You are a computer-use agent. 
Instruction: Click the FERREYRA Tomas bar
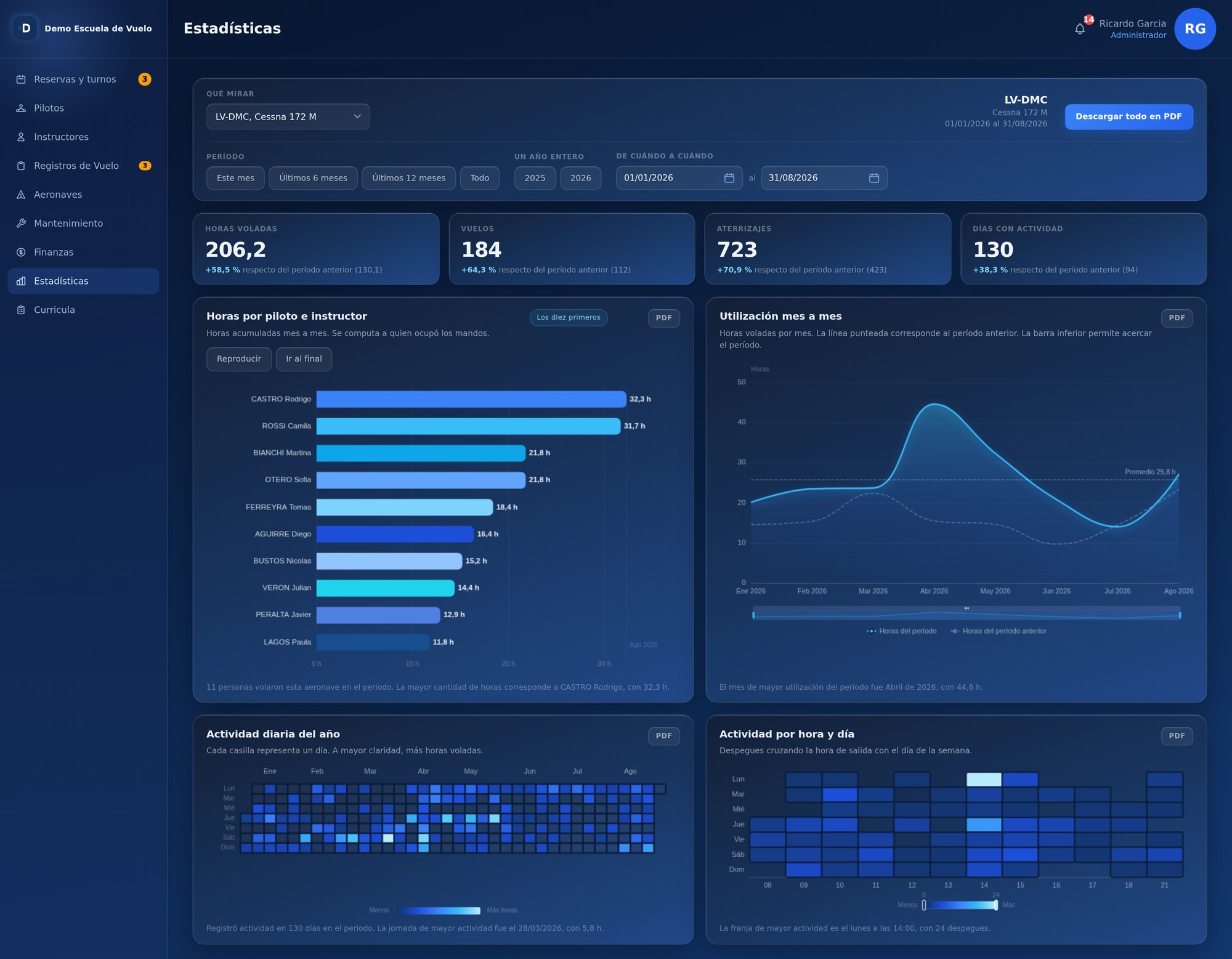tap(405, 507)
